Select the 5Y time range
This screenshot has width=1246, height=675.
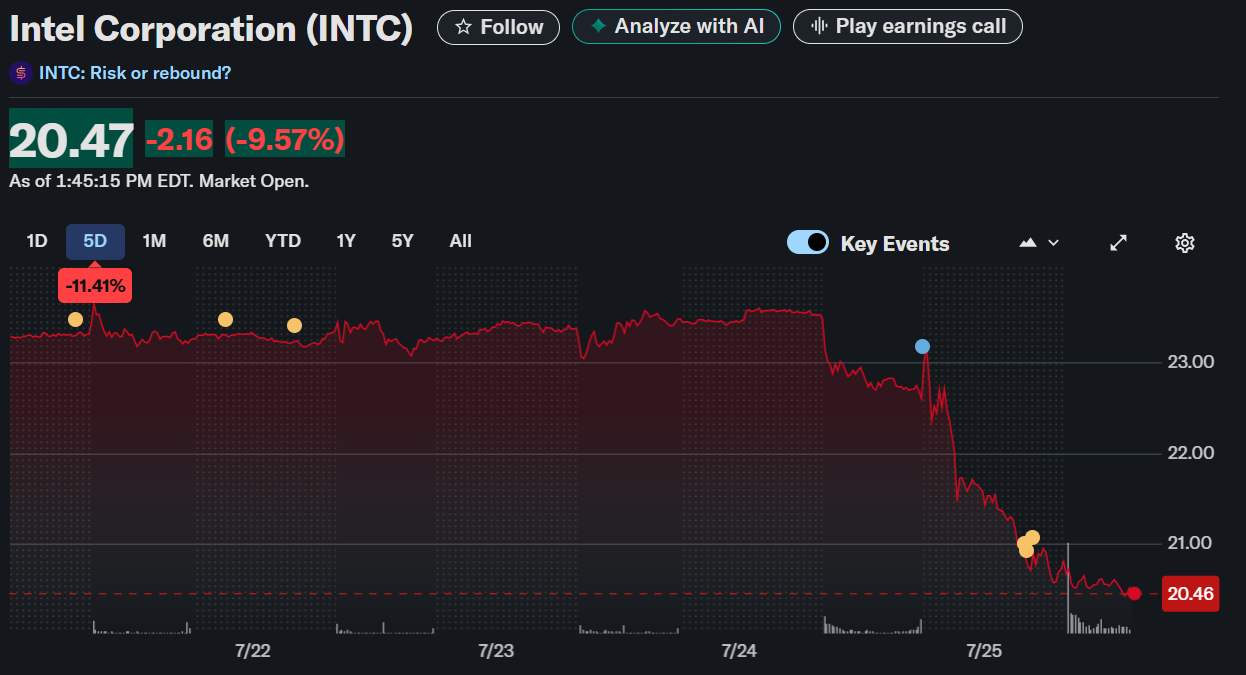tap(402, 241)
